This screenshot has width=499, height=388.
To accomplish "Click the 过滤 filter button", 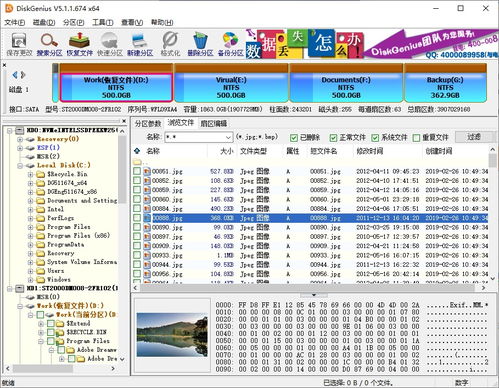I will 473,136.
